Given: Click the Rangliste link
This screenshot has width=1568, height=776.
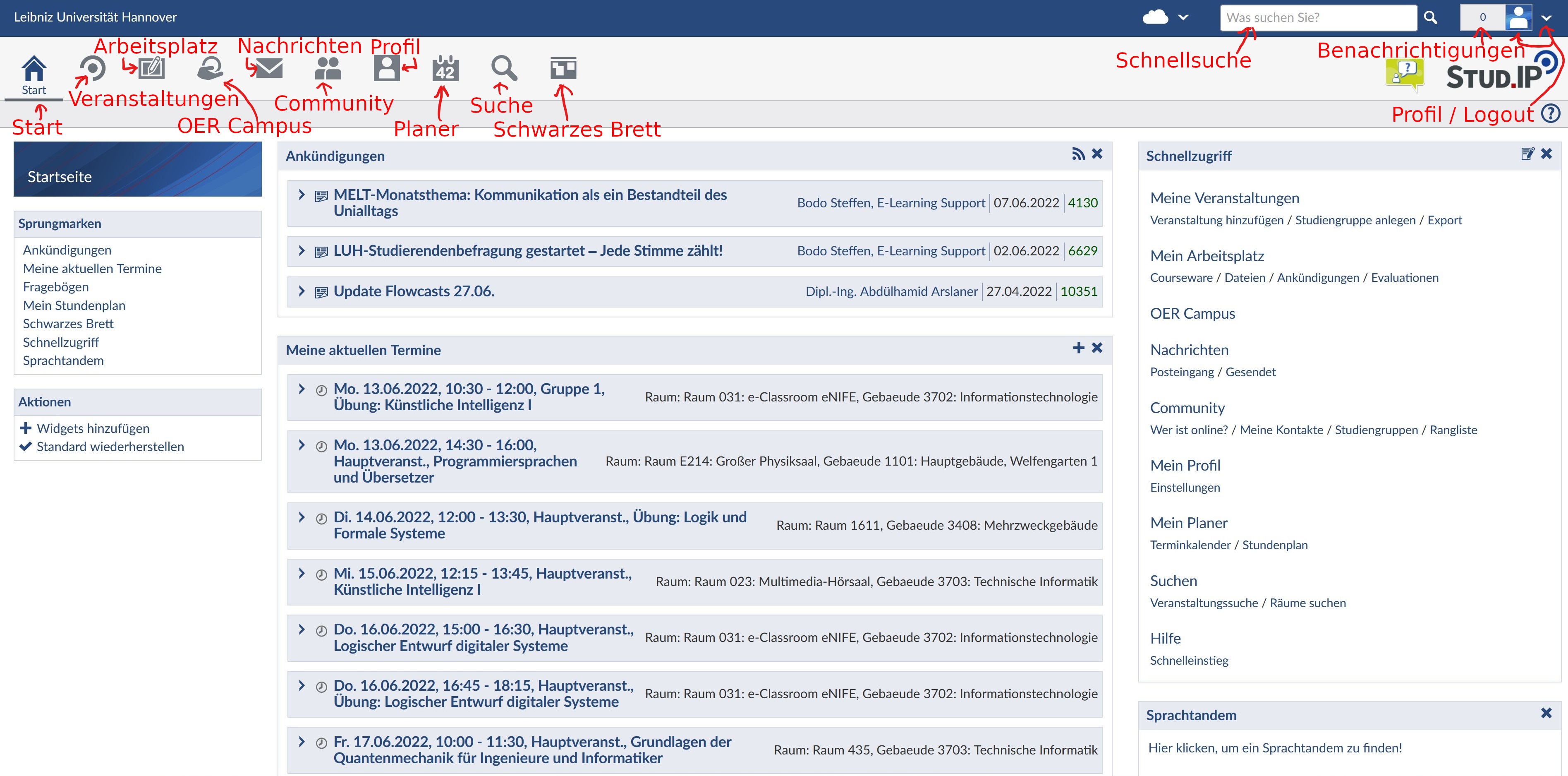Looking at the screenshot, I should coord(1453,430).
